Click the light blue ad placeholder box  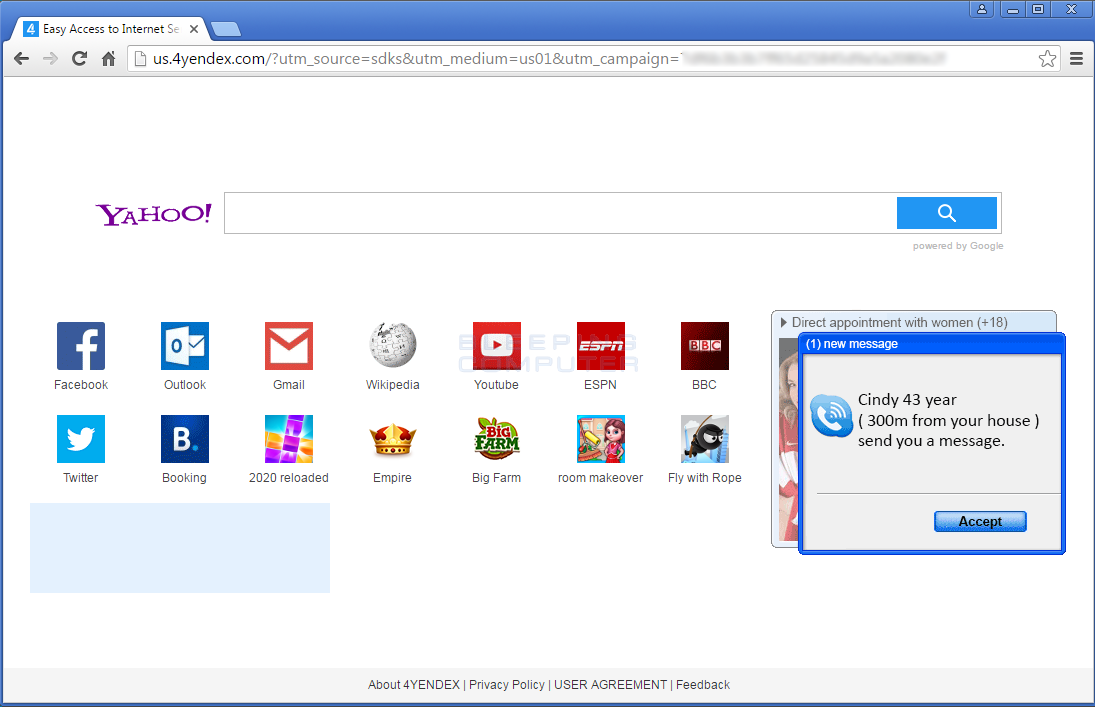pyautogui.click(x=179, y=548)
